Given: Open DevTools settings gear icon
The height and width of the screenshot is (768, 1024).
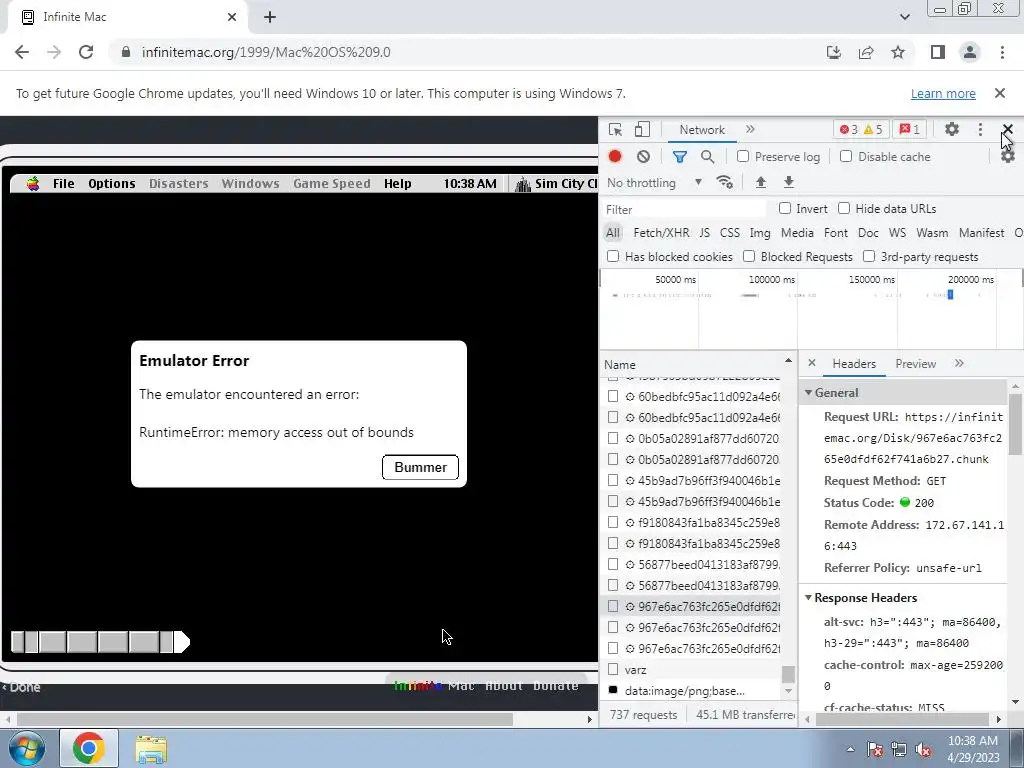Looking at the screenshot, I should click(952, 129).
